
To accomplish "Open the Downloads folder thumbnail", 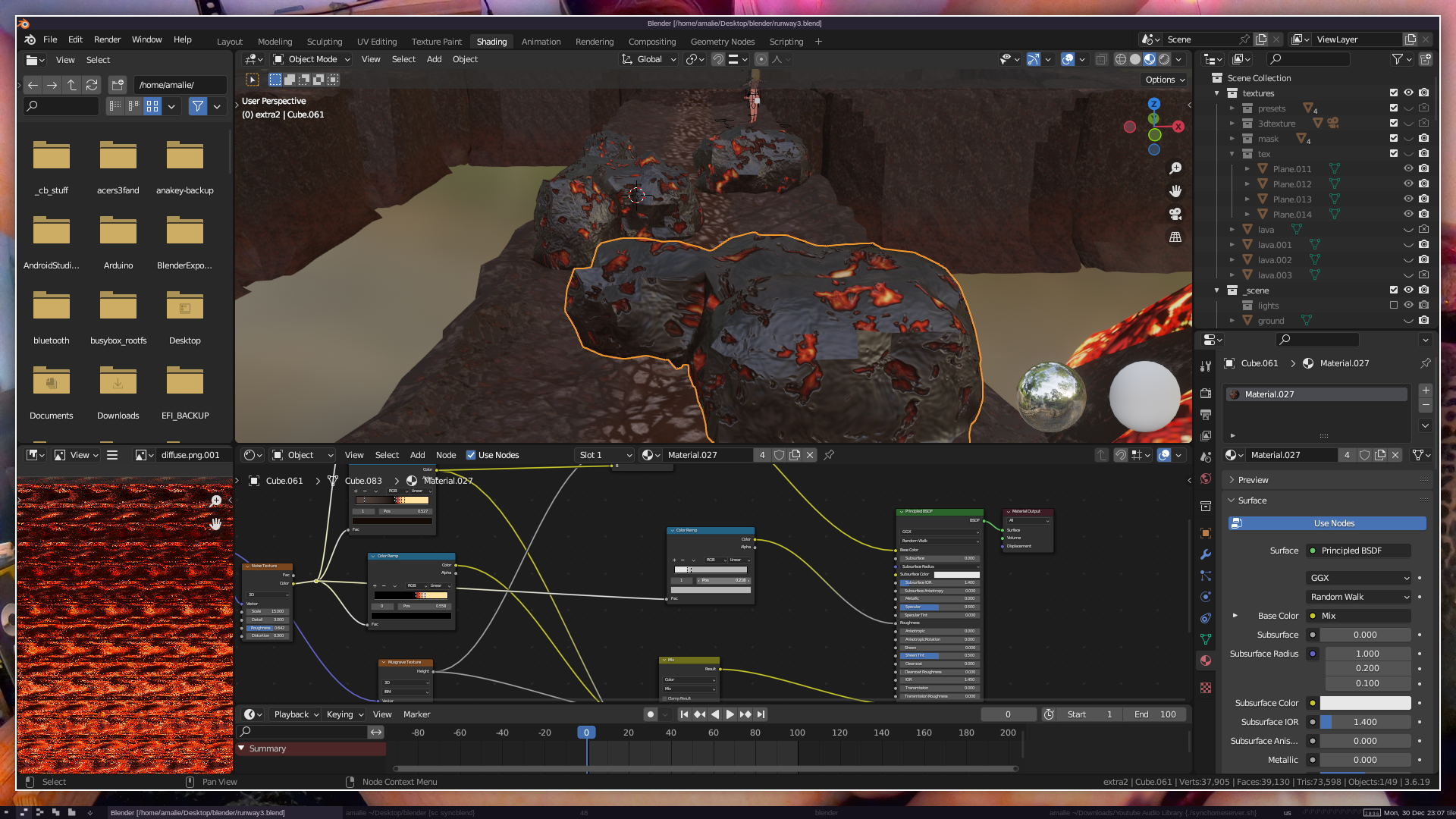I will click(118, 381).
